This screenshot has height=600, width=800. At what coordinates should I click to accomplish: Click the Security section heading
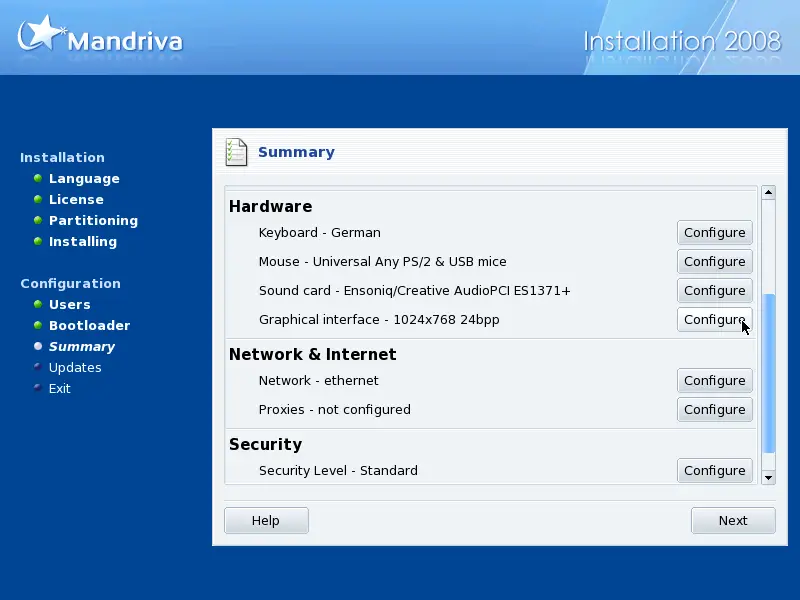tap(265, 444)
